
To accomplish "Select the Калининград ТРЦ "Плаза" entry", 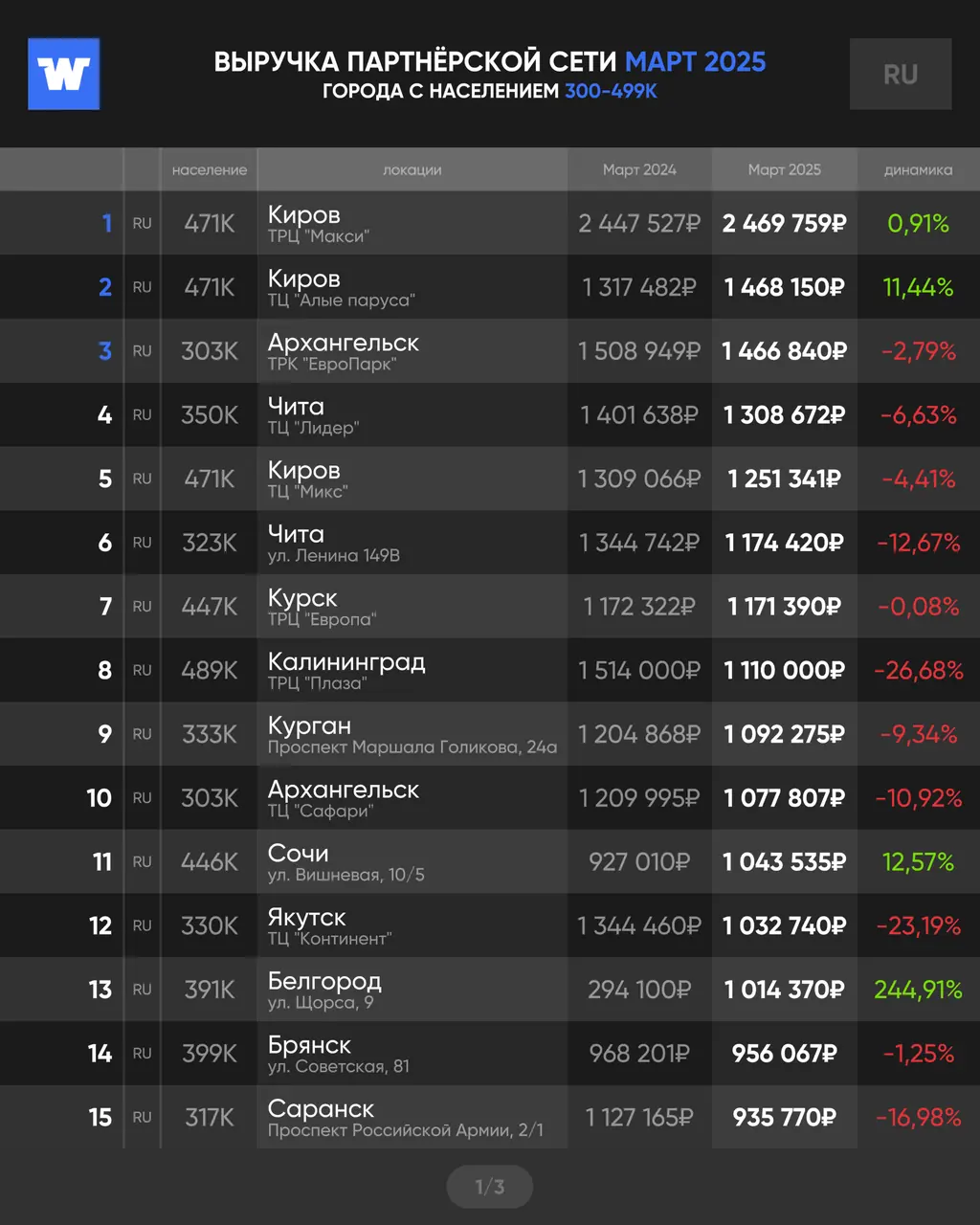I will (x=346, y=670).
